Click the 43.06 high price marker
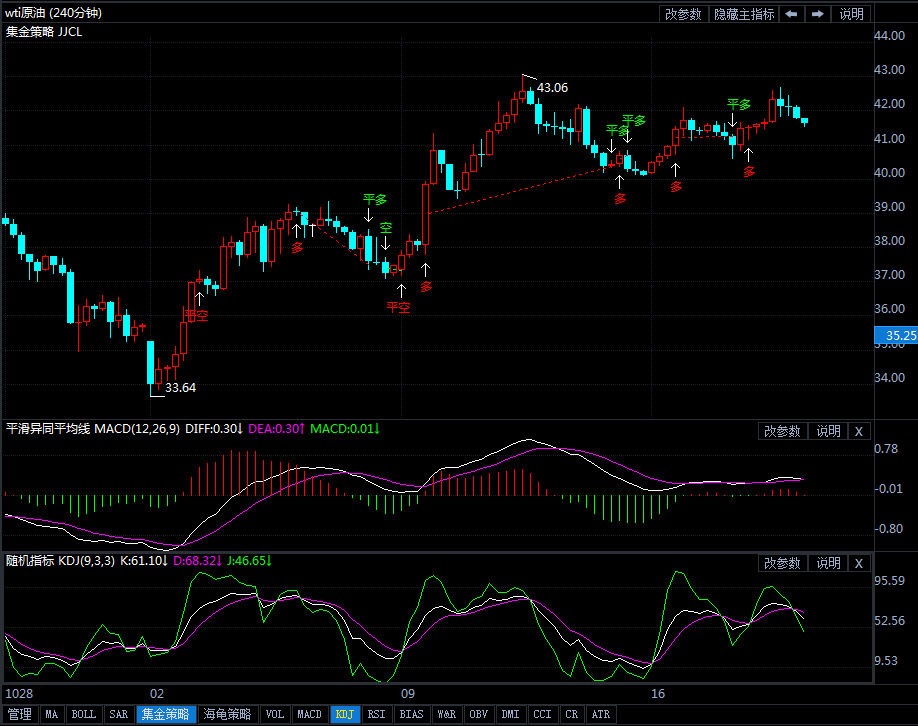This screenshot has width=918, height=726. click(552, 88)
